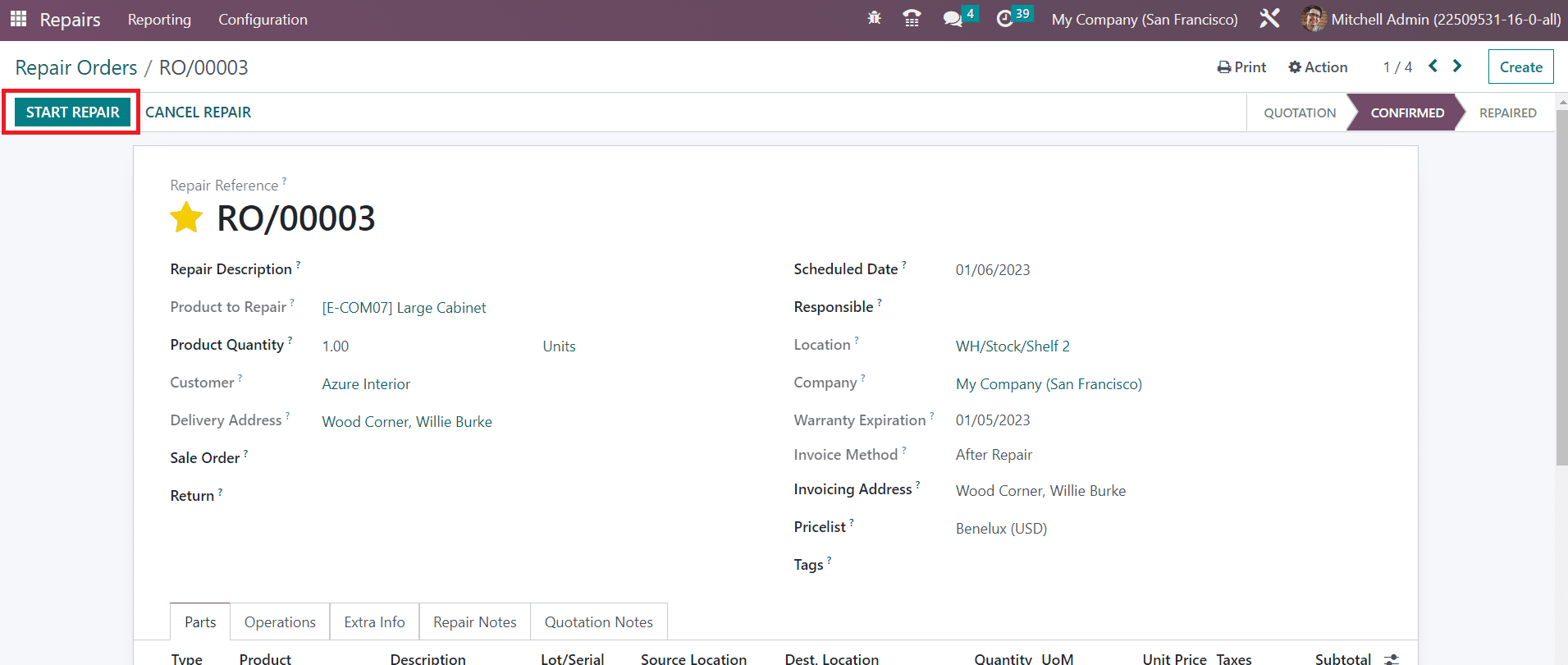Viewport: 1568px width, 665px height.
Task: Click the Invoicing Address Wood Corner, Willie Burke
Action: (x=1040, y=491)
